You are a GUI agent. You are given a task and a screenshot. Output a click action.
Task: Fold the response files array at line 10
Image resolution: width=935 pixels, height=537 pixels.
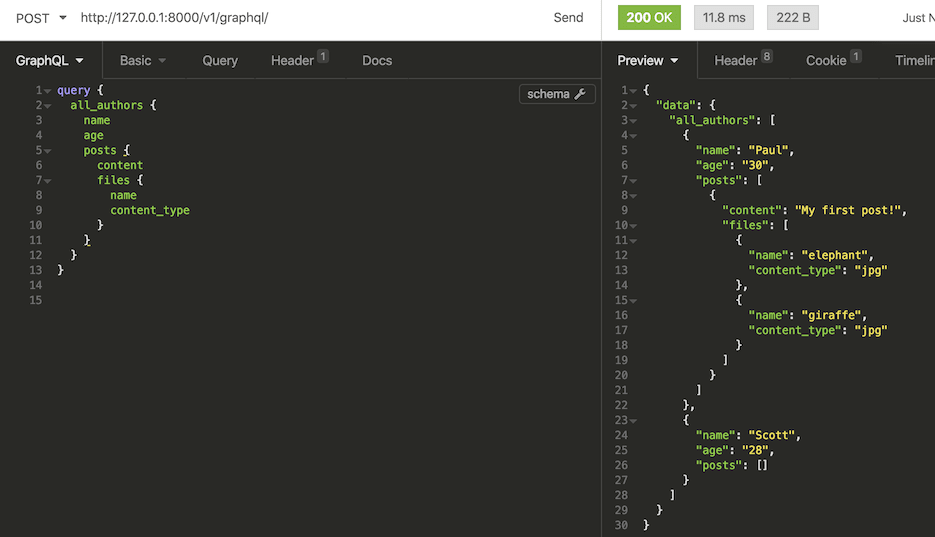(x=633, y=226)
